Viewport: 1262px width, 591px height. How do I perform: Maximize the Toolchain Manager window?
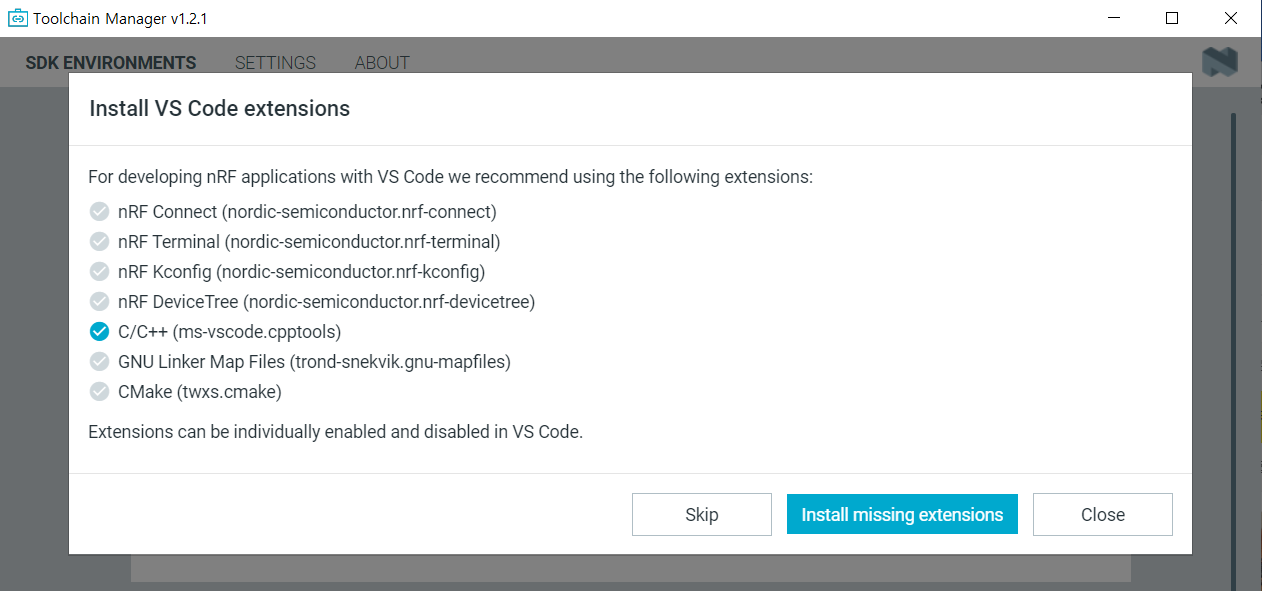[x=1172, y=18]
